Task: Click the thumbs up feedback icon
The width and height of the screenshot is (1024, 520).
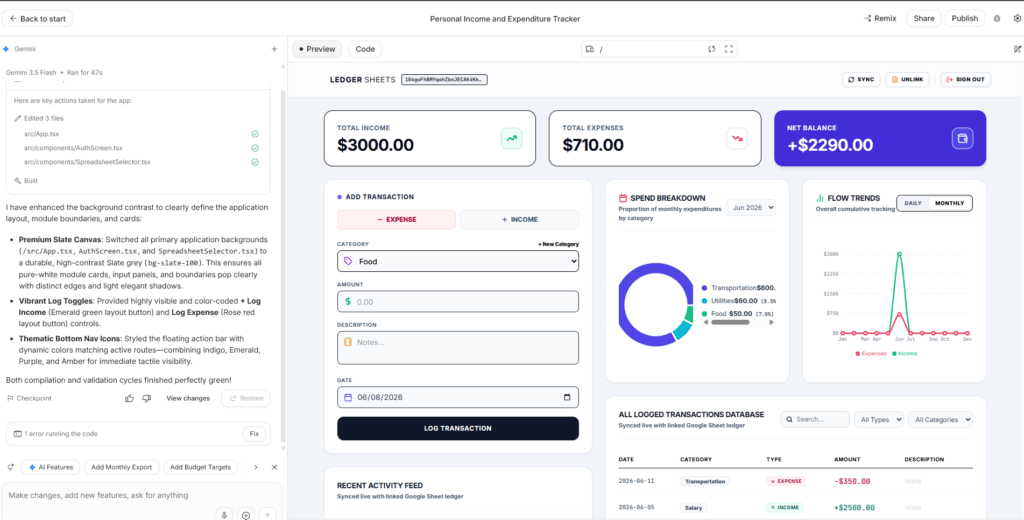Action: pyautogui.click(x=129, y=398)
